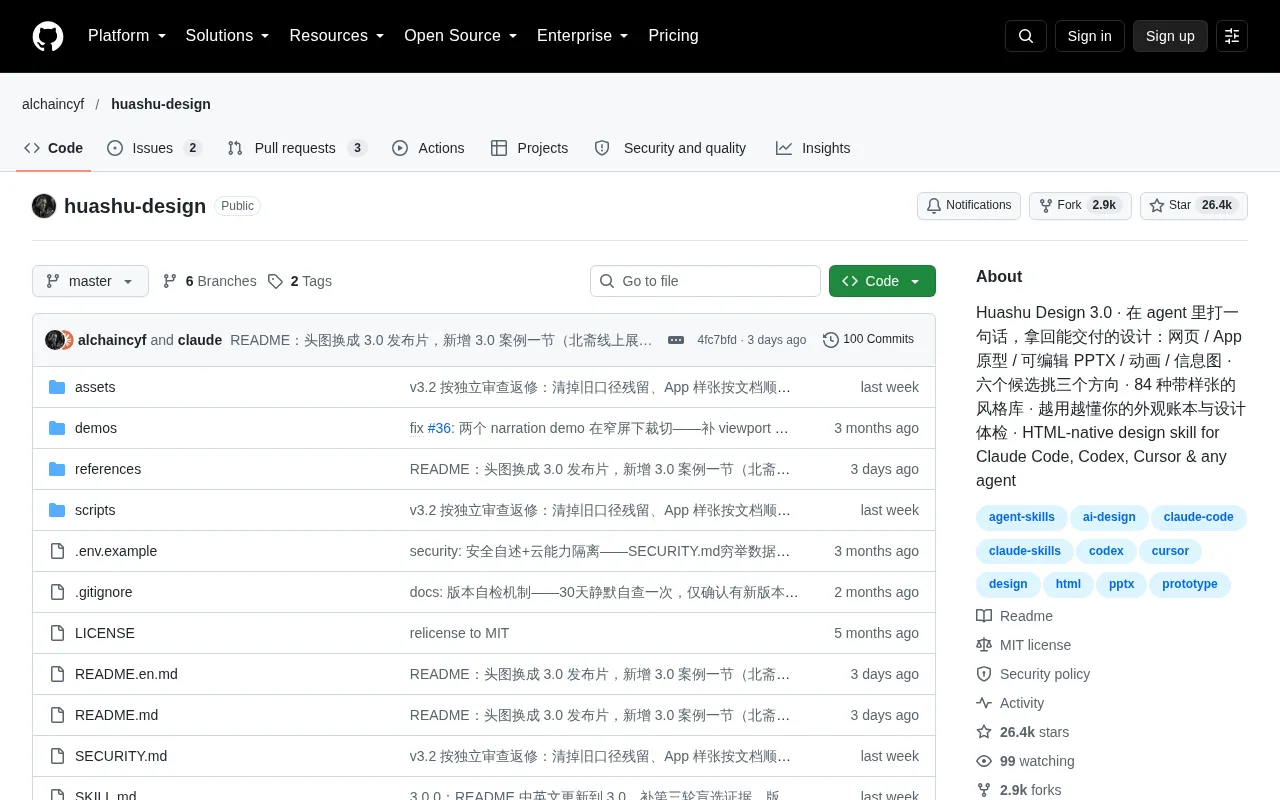Open the demos folder
The height and width of the screenshot is (800, 1280).
point(96,428)
